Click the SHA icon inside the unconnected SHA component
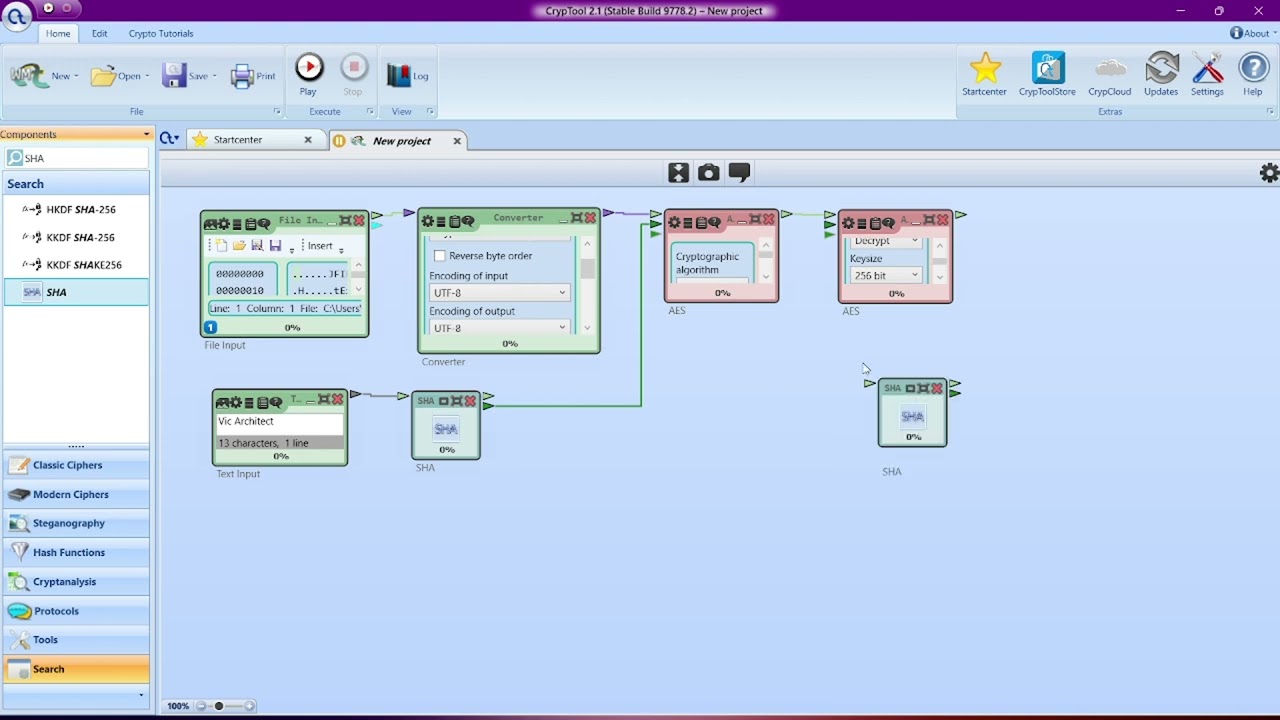Image resolution: width=1280 pixels, height=720 pixels. [x=912, y=416]
